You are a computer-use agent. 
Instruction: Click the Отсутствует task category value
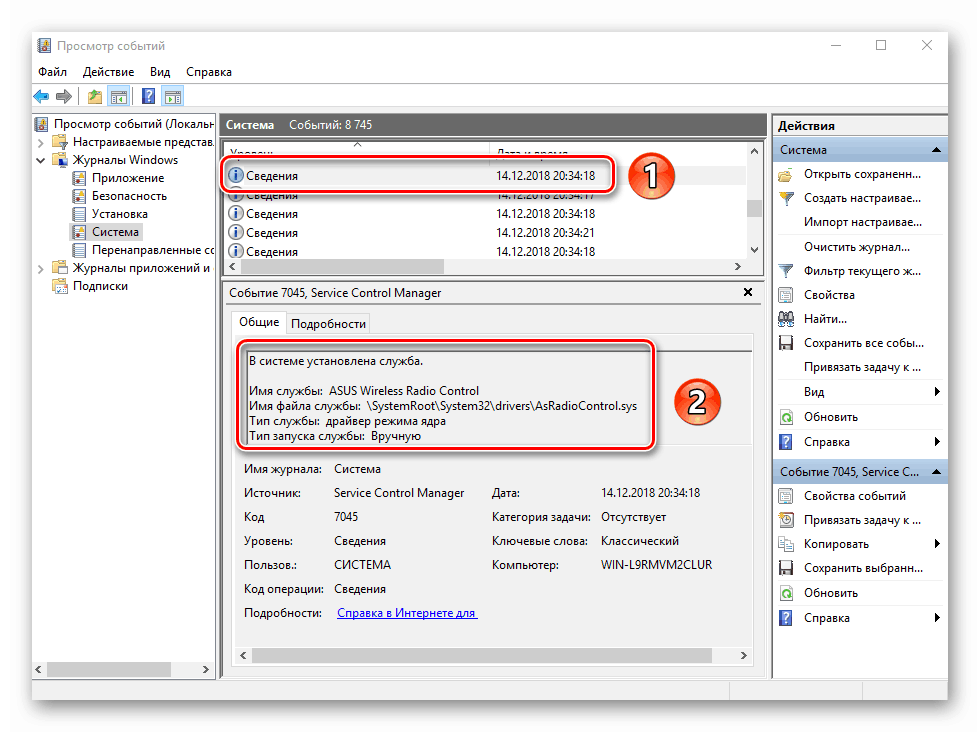click(633, 517)
